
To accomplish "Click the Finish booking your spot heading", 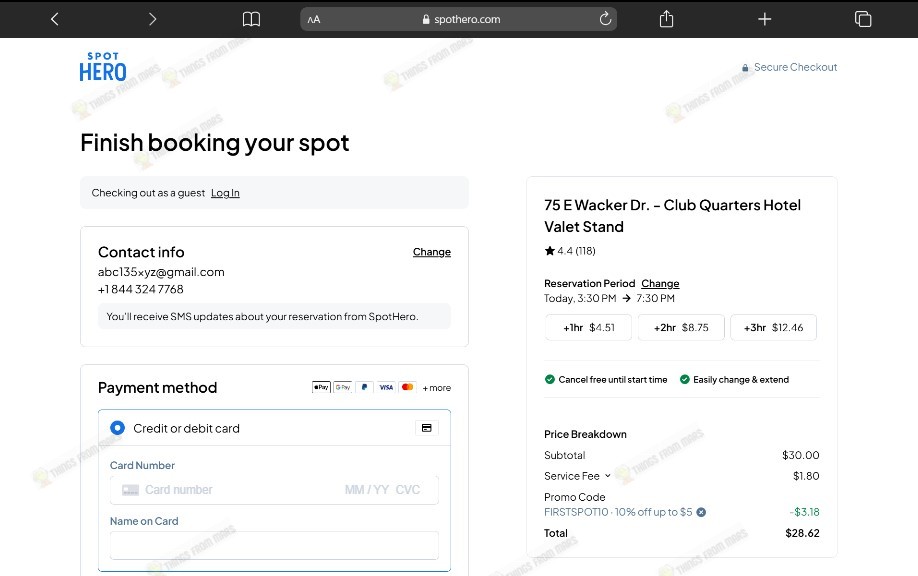I will pyautogui.click(x=214, y=143).
